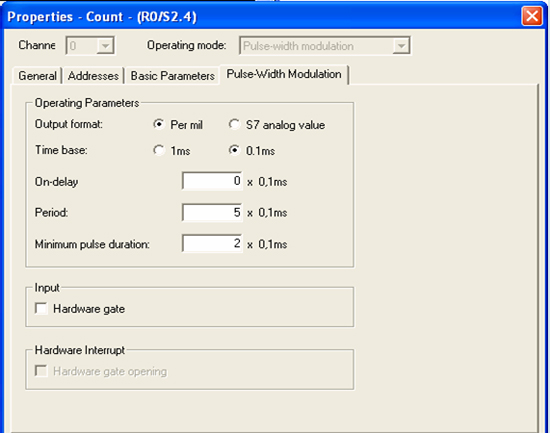The width and height of the screenshot is (550, 433).
Task: Edit the Minimum pulse duration field
Action: click(212, 243)
